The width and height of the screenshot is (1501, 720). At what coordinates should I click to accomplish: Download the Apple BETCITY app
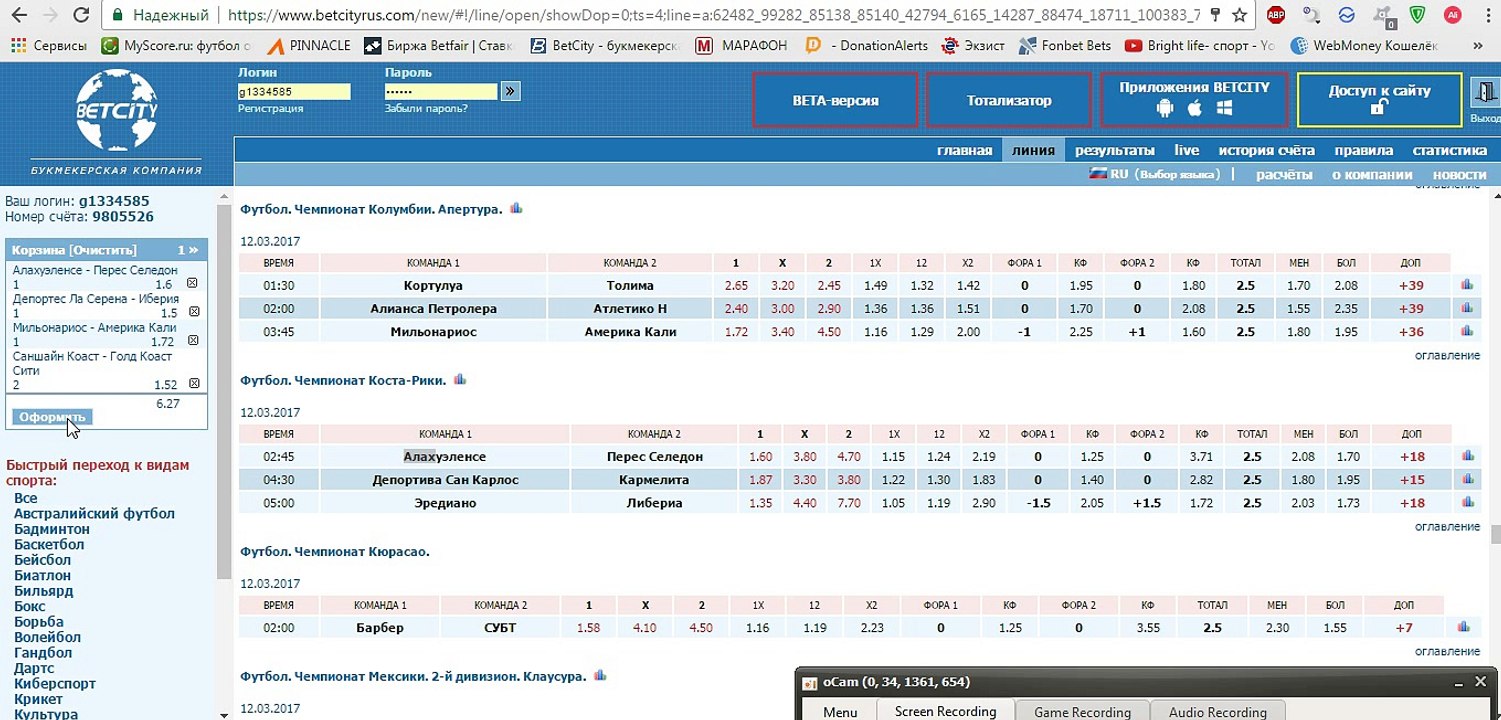1194,109
